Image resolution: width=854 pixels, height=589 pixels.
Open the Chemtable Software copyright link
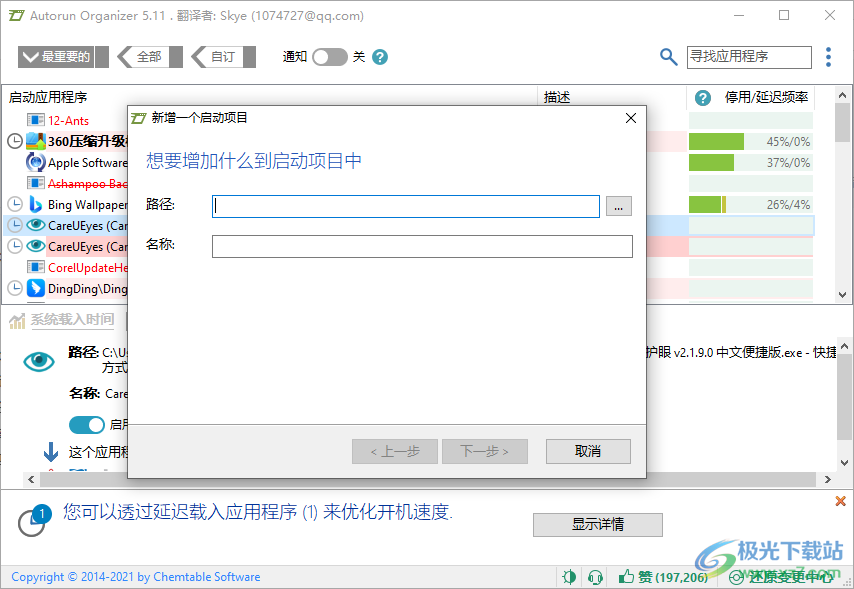point(136,576)
